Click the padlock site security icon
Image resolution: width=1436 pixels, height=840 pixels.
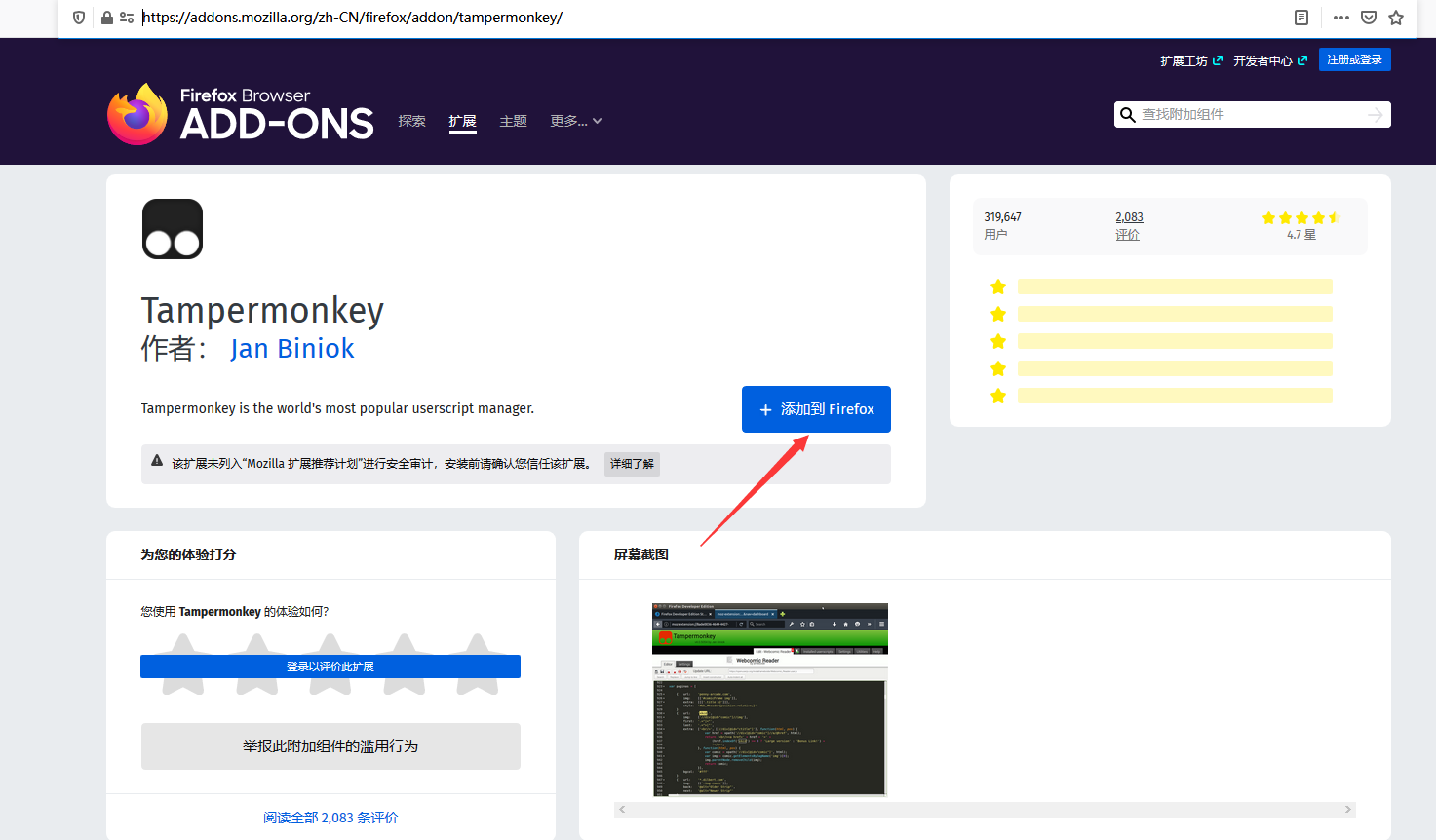click(107, 18)
